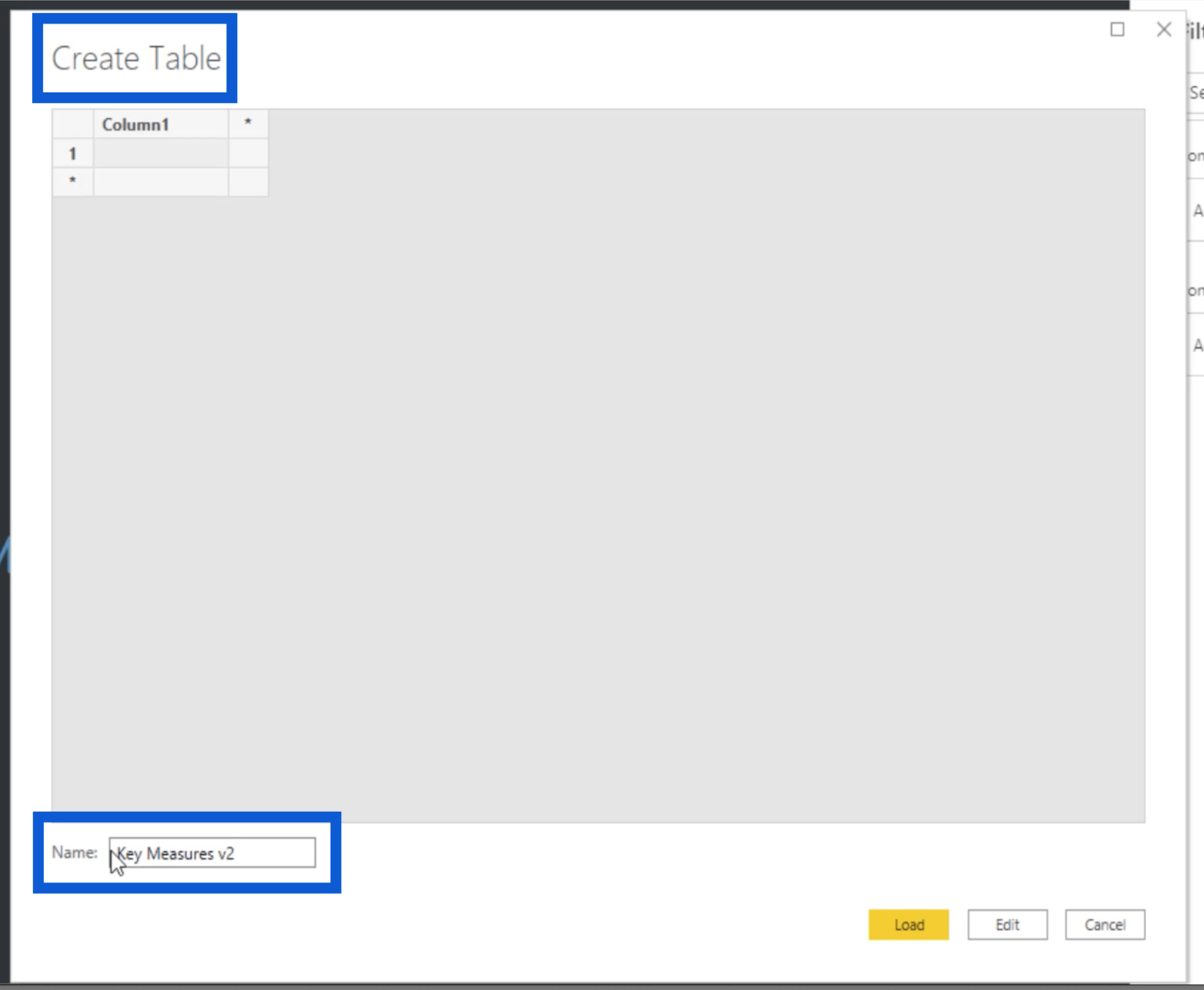
Task: Select the top-left corner grid cell
Action: (72, 124)
